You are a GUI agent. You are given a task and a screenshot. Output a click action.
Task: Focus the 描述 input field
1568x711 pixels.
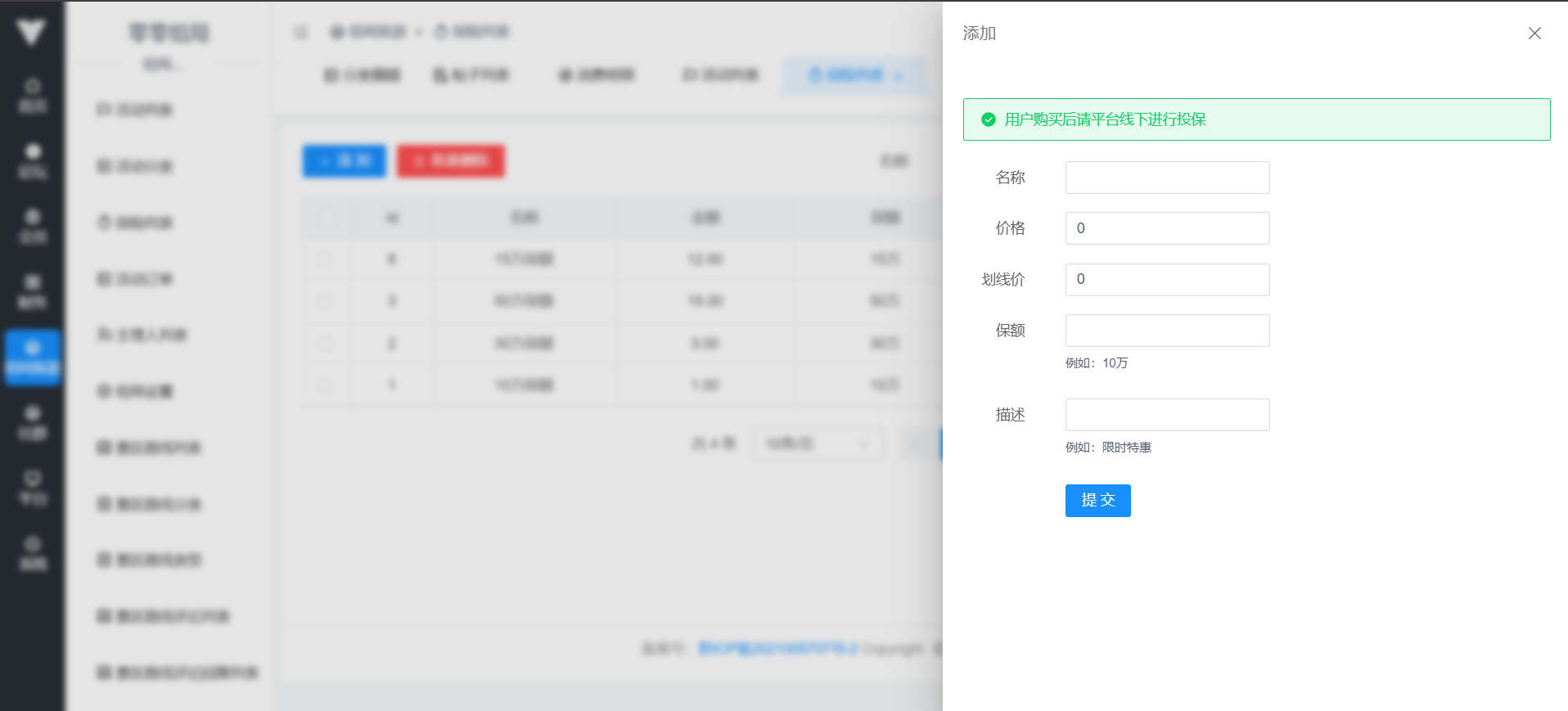(1167, 415)
